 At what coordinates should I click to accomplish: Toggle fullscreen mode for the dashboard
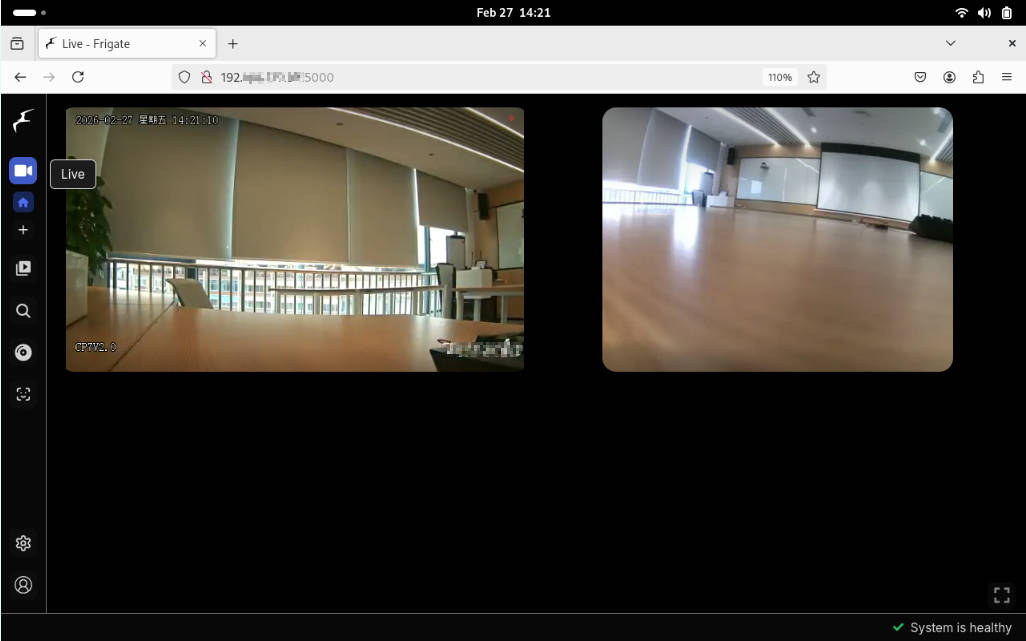(1001, 595)
